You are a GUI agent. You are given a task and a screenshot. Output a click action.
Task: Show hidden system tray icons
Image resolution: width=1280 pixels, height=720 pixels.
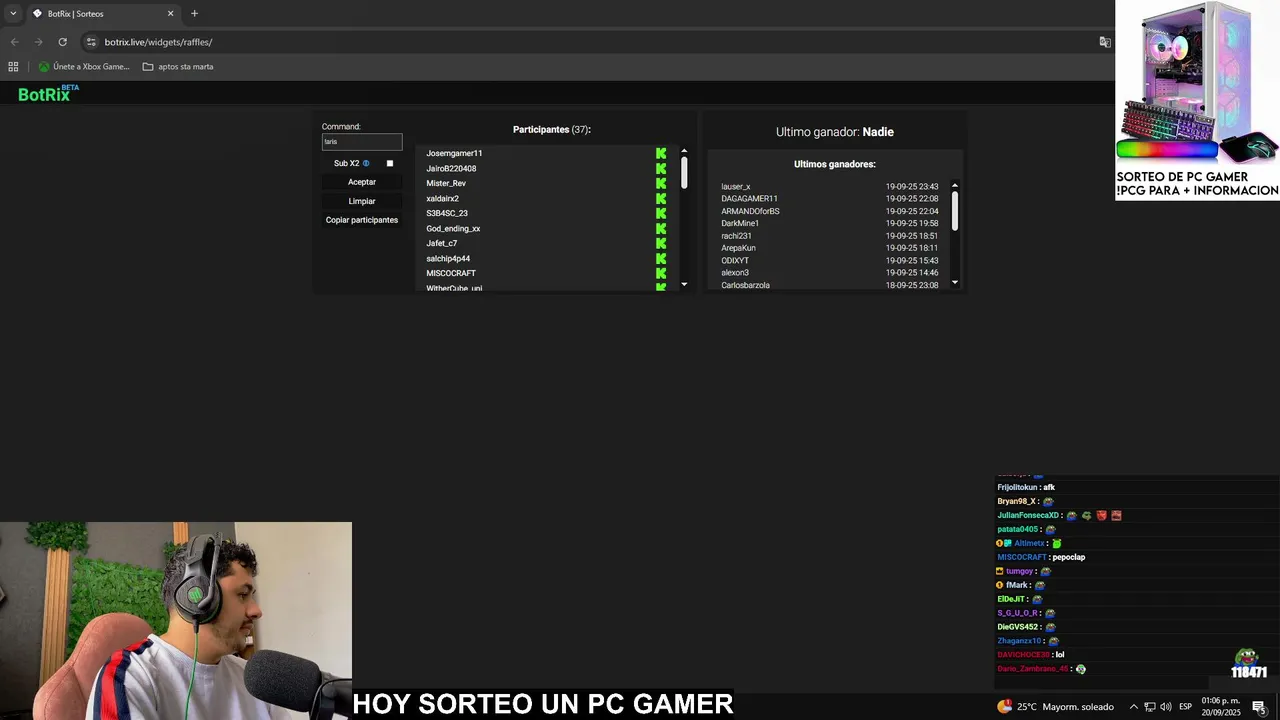[1133, 707]
